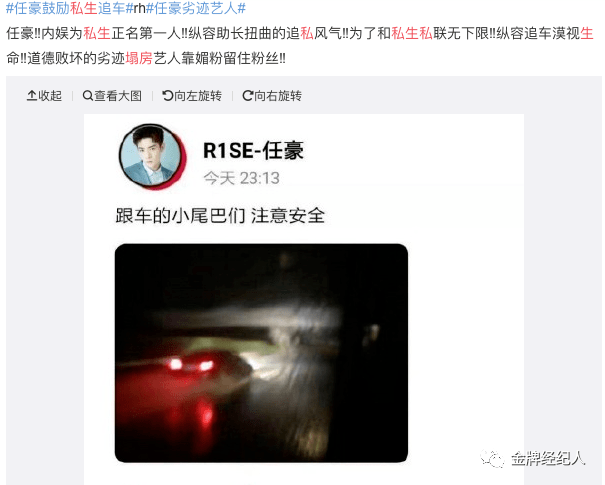Click the 金牌经纪人 watermark text
The width and height of the screenshot is (605, 485).
[x=548, y=459]
